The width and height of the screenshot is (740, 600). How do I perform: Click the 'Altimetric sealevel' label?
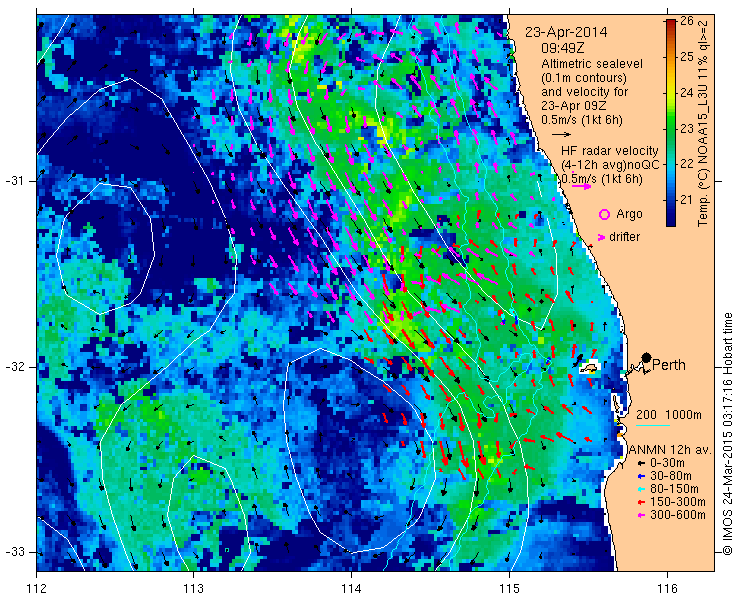click(592, 63)
